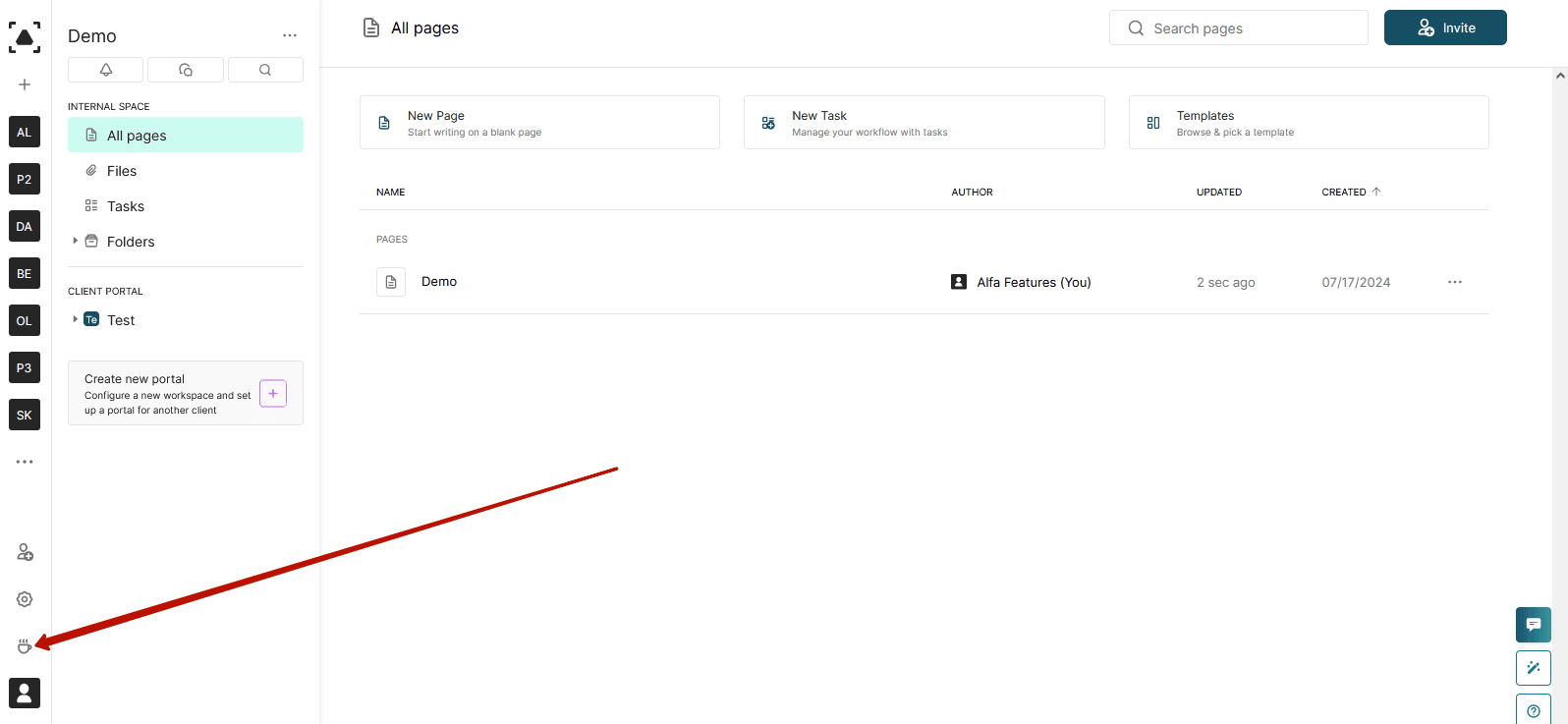Screen dimensions: 1568x724
Task: Open the sidebar search button
Action: point(265,70)
